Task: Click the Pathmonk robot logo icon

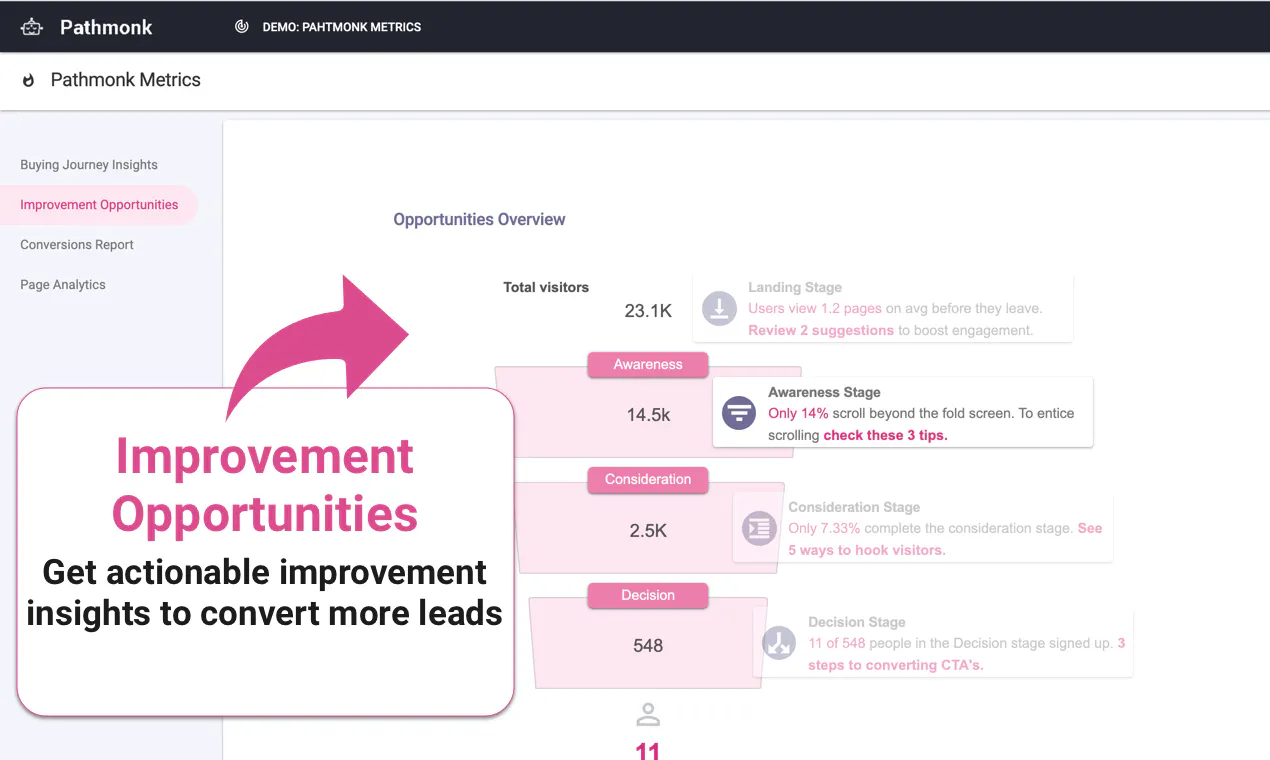Action: click(32, 27)
